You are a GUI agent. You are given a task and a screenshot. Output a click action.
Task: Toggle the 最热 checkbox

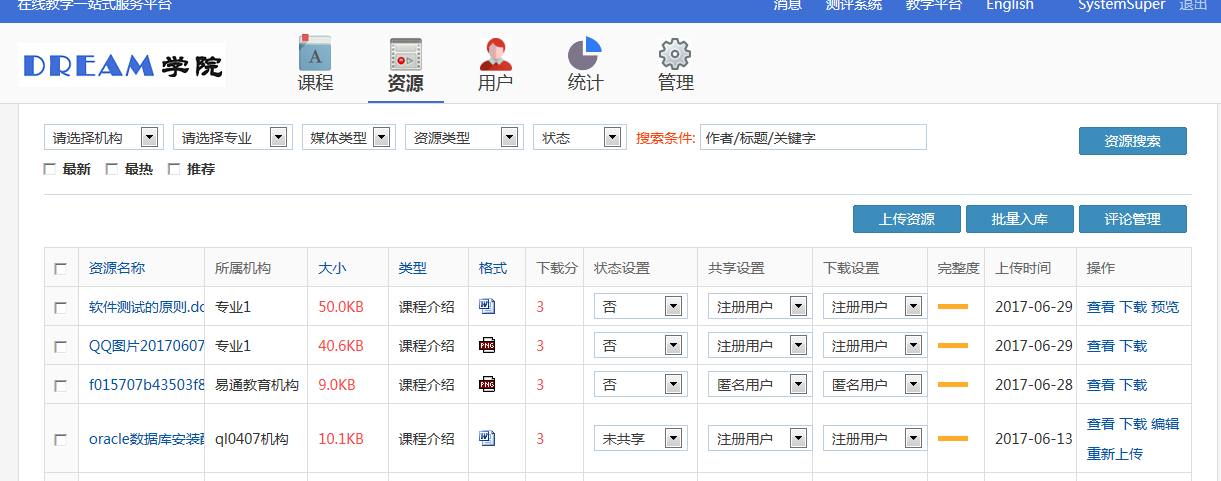[x=111, y=169]
